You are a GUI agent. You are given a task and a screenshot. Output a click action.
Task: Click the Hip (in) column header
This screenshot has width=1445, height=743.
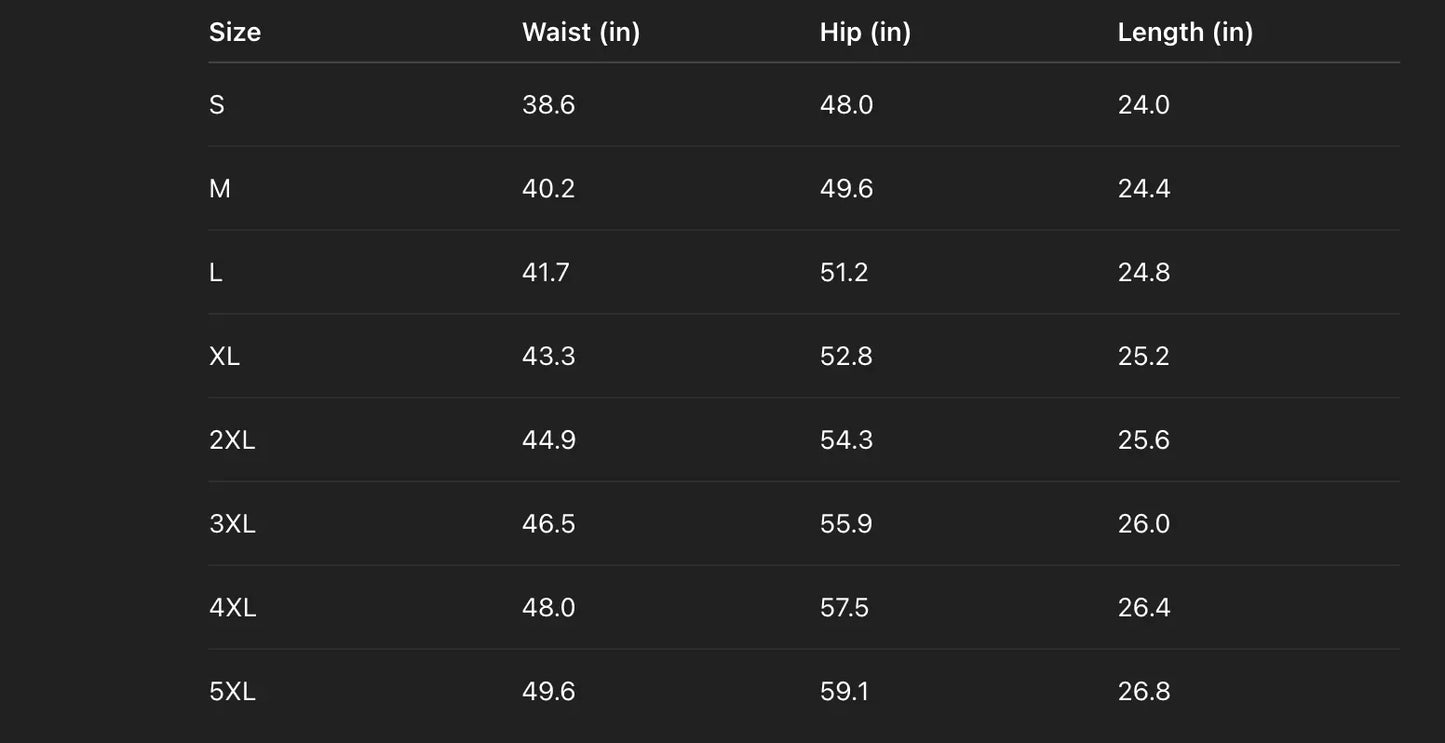(865, 32)
